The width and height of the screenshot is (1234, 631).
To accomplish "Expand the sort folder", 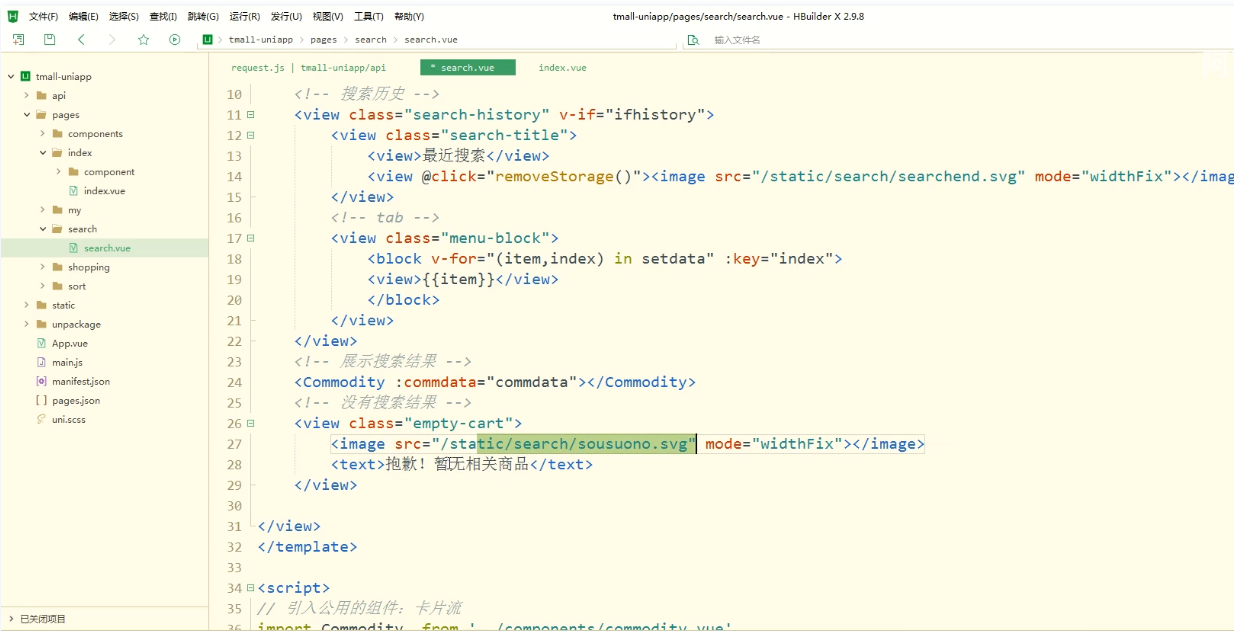I will (x=43, y=286).
